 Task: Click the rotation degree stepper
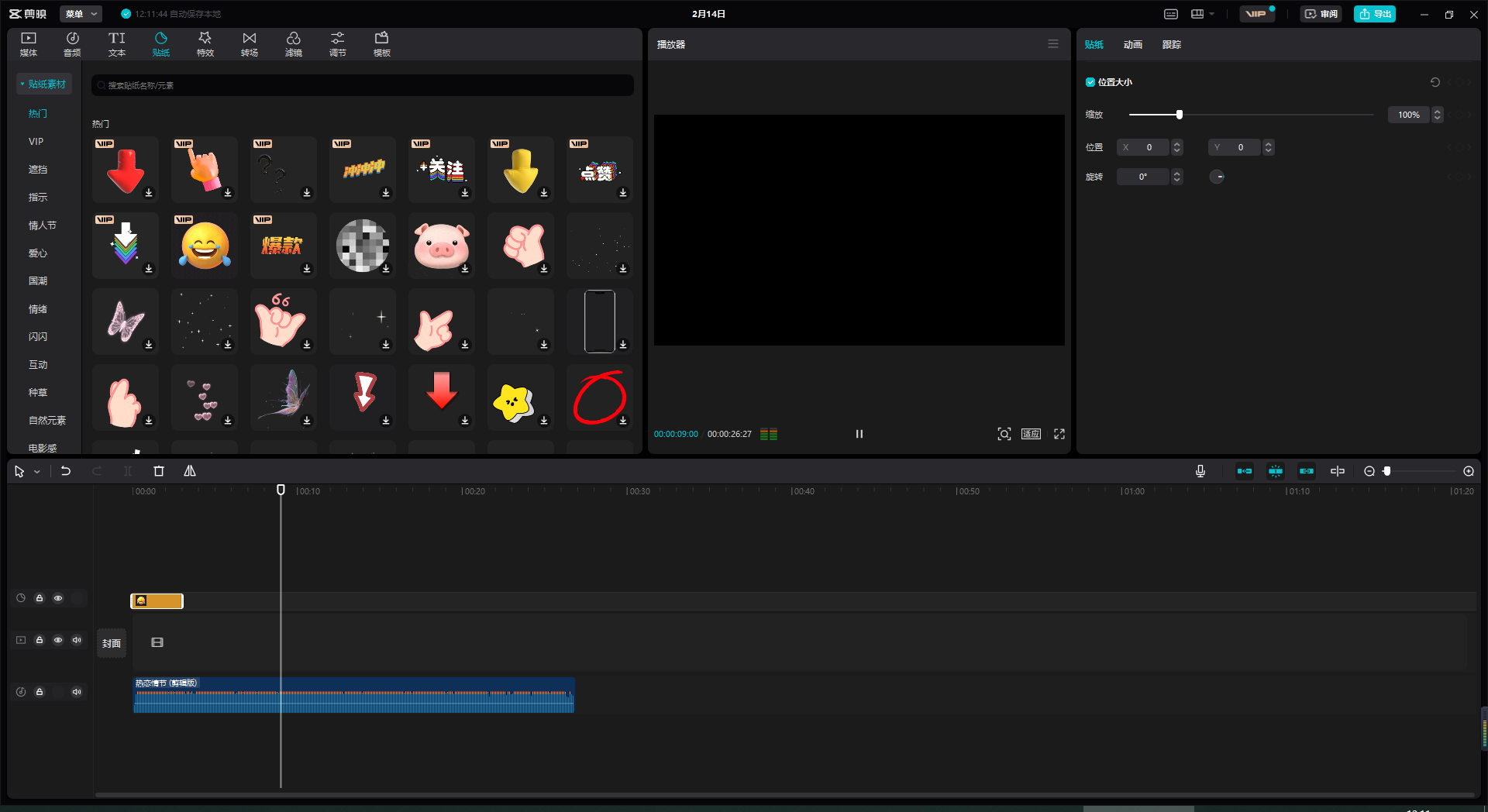[1177, 177]
